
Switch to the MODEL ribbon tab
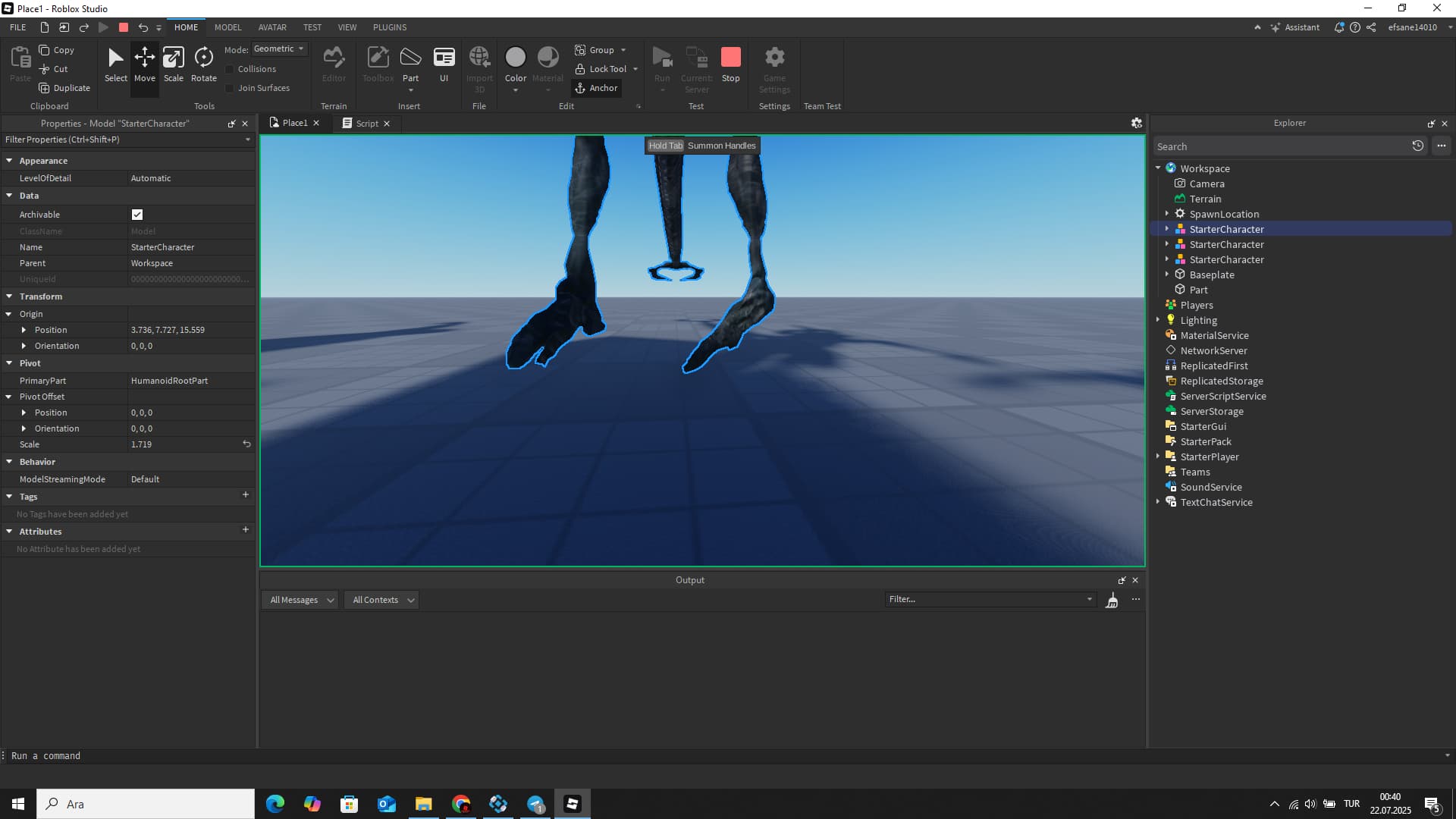click(x=227, y=27)
